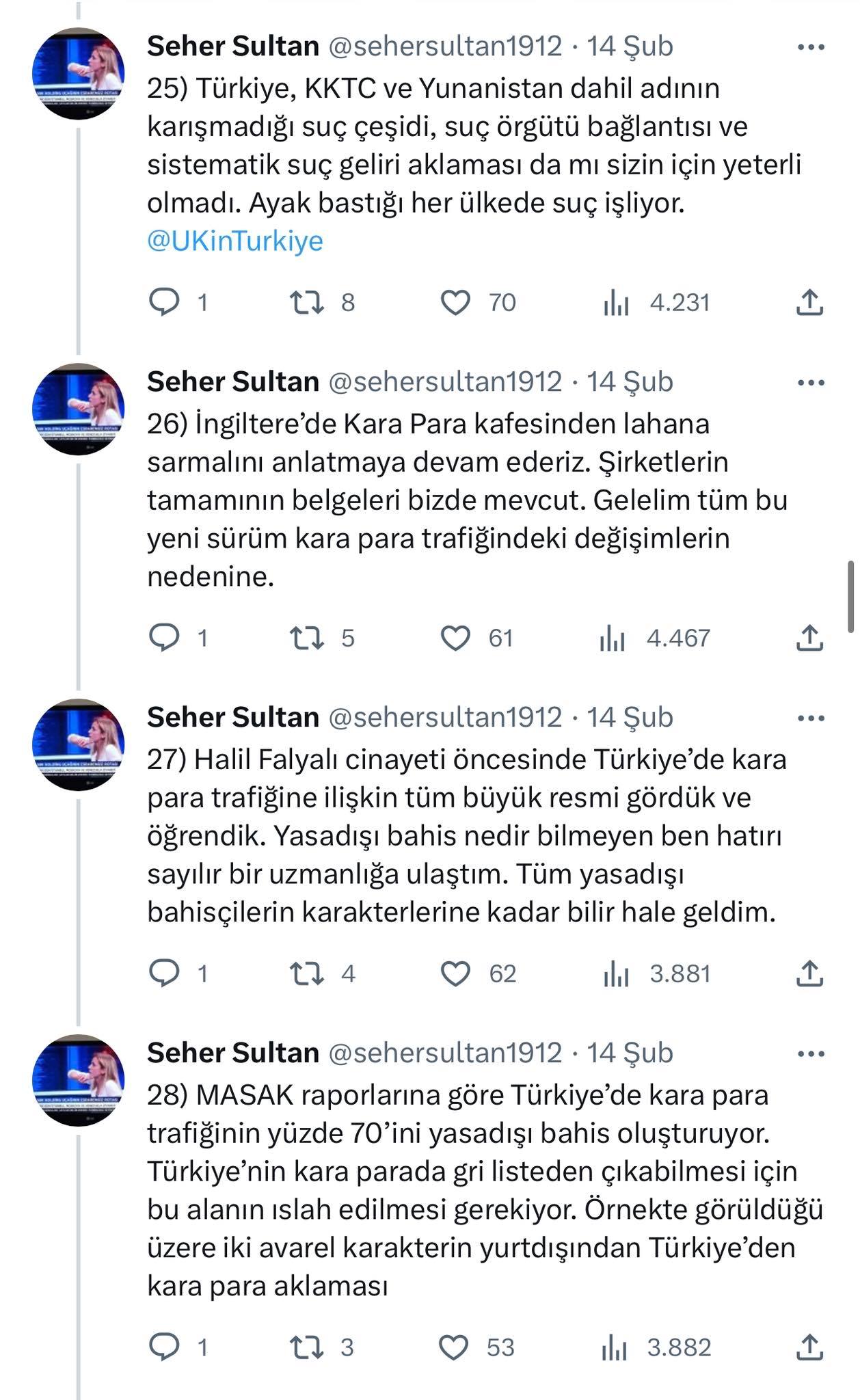Open Seher Sultan profile name on tweet 28
Screen dimensions: 860x1400
[x=233, y=1053]
